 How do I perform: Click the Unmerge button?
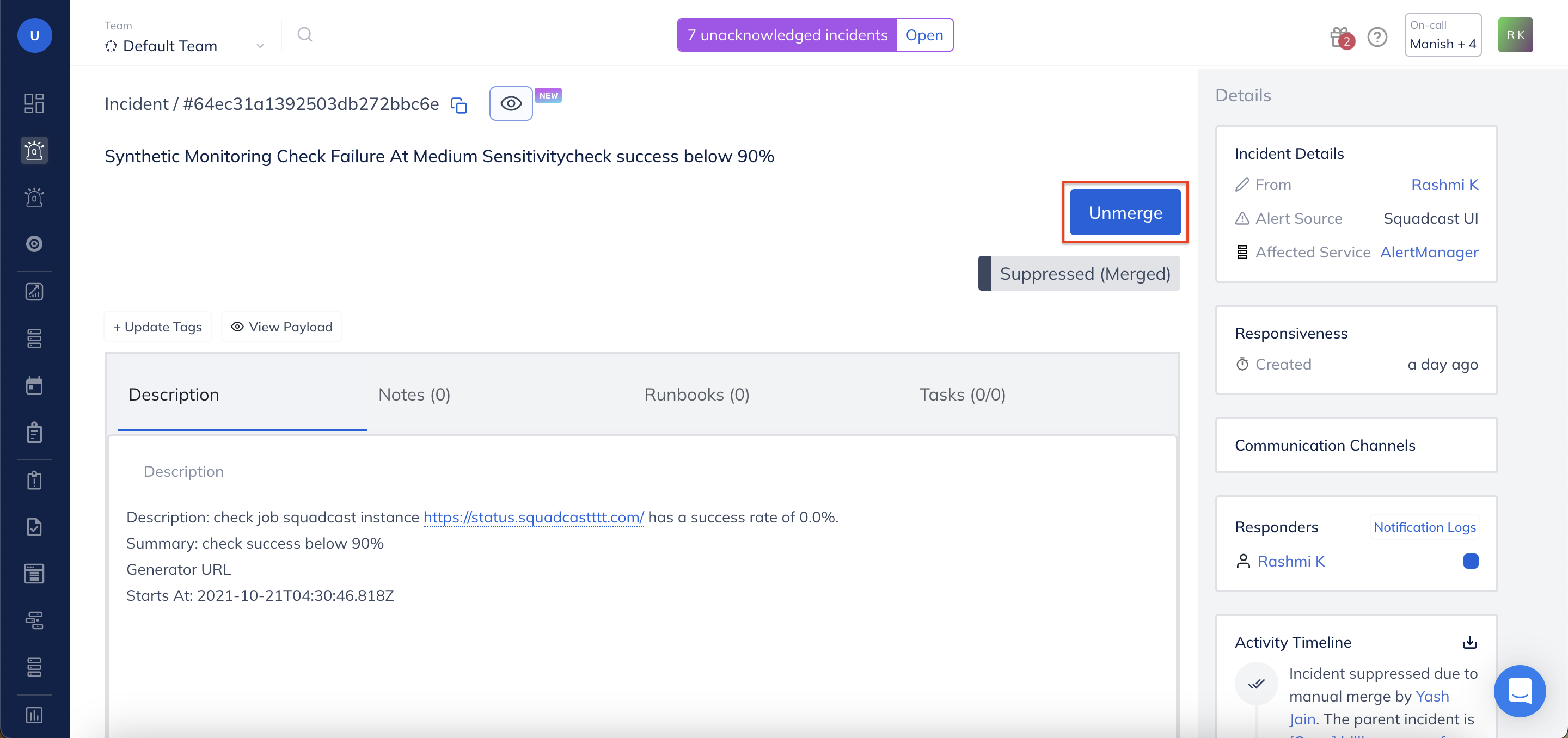pos(1125,212)
